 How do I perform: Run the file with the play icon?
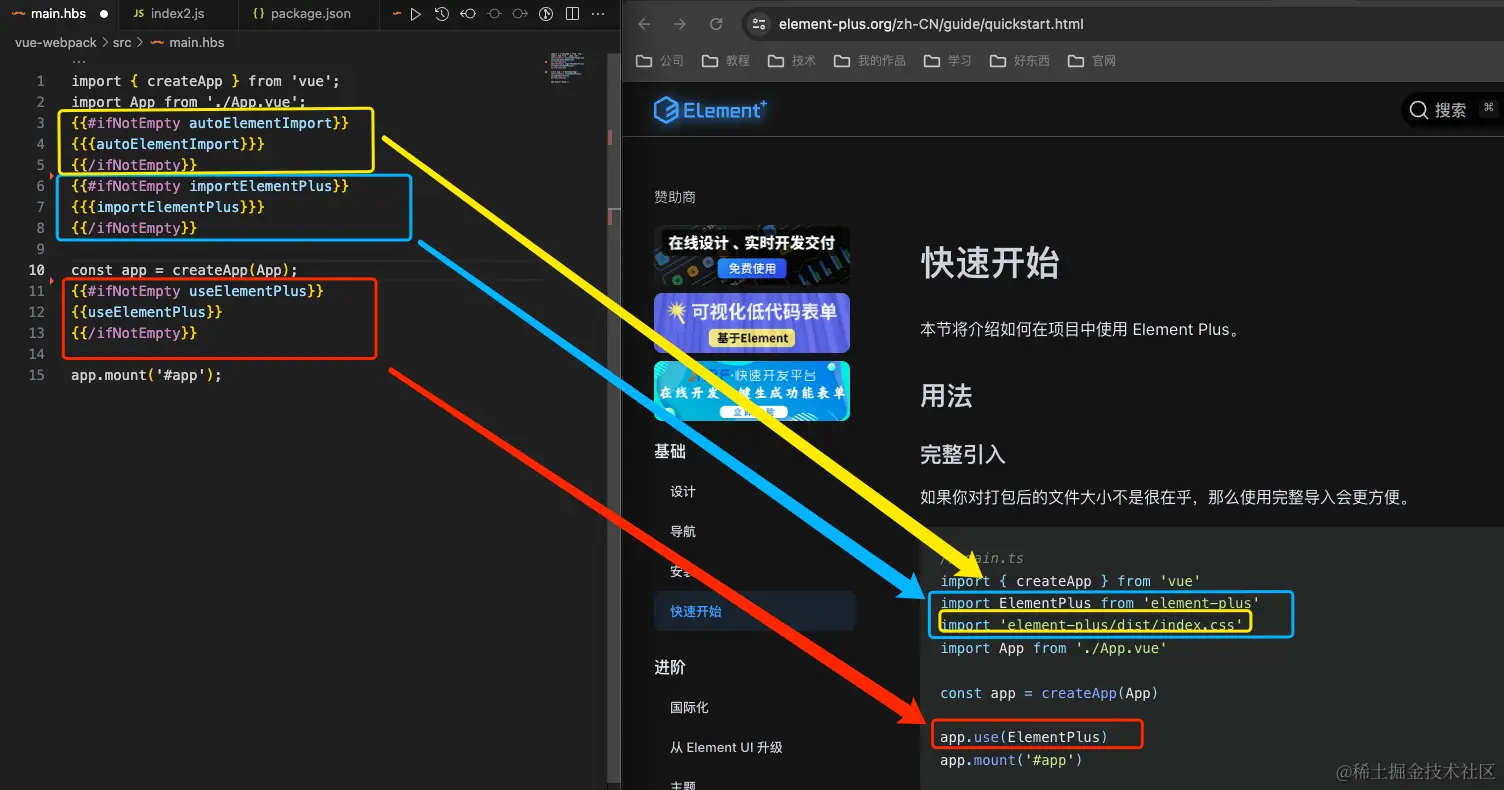[416, 14]
